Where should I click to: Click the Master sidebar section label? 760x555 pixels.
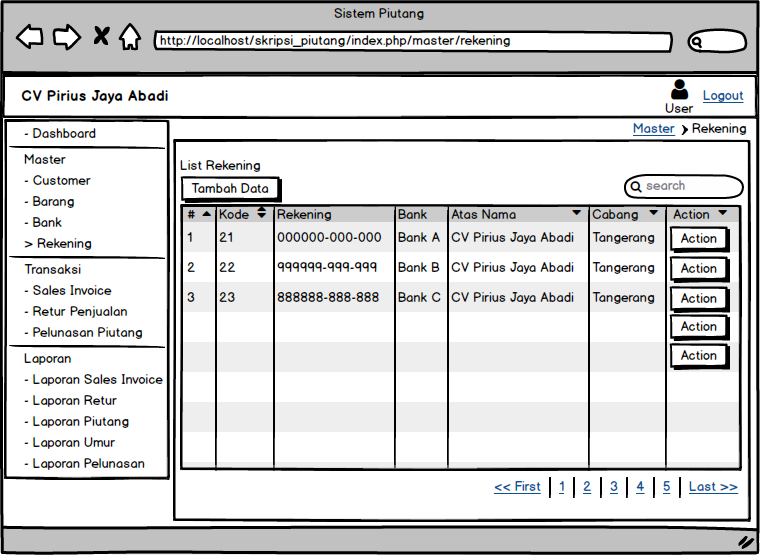tap(45, 159)
